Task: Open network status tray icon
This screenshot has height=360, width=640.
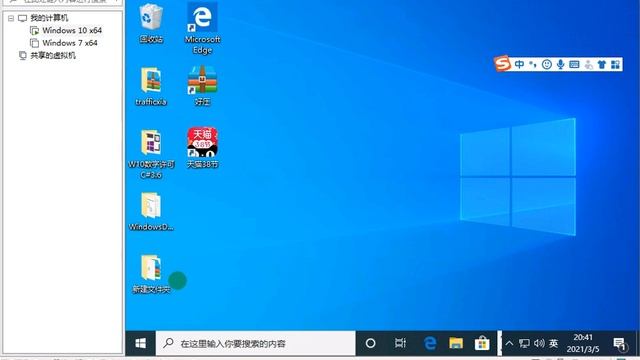Action: click(524, 344)
